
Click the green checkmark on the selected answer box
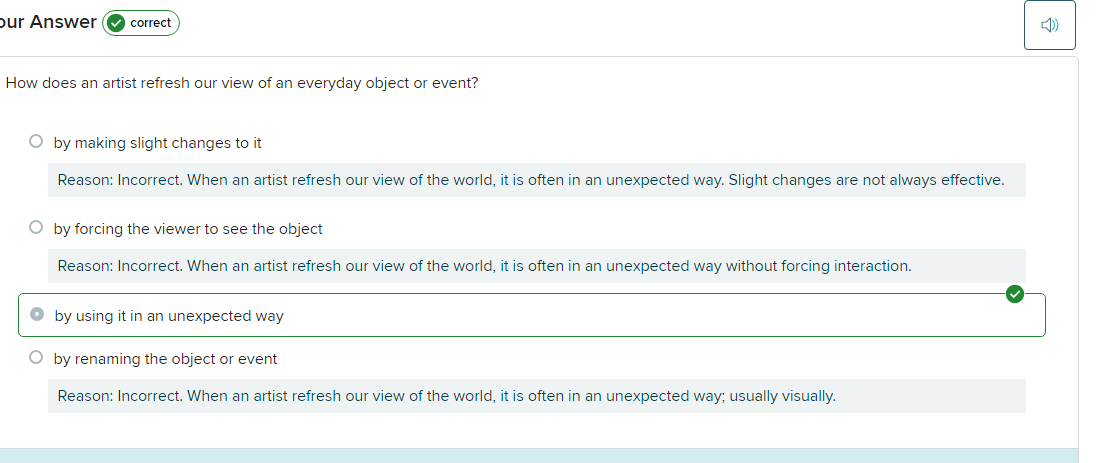[1015, 294]
